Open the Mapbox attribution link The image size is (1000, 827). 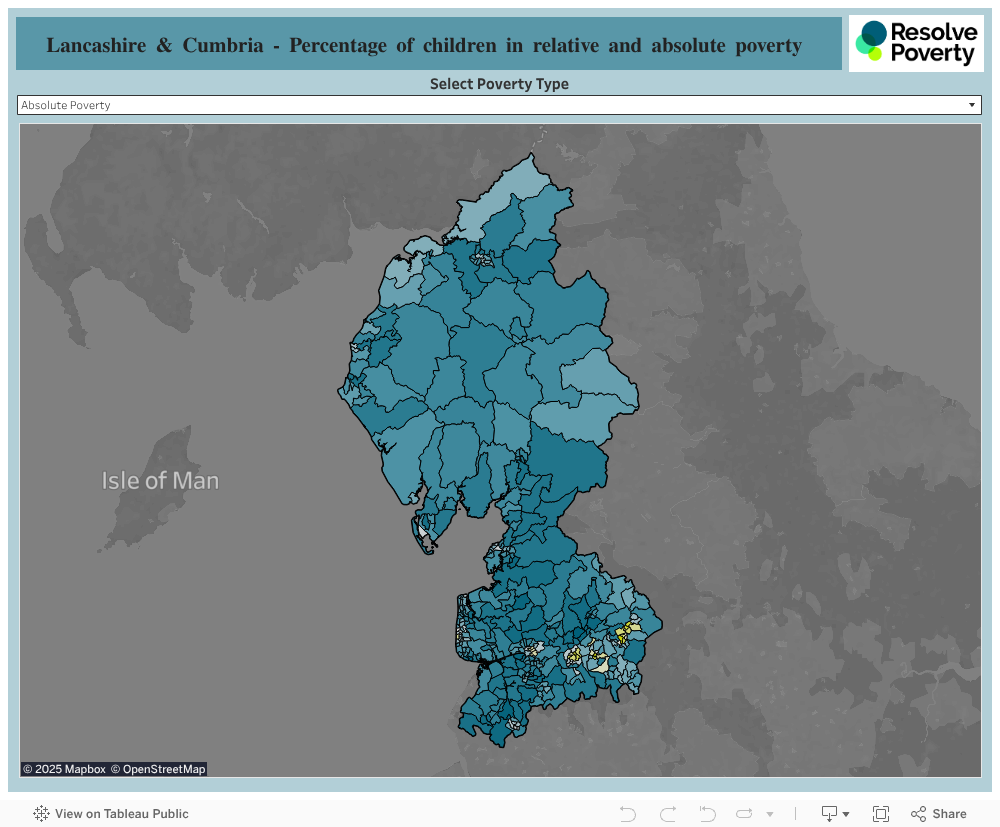tap(64, 769)
